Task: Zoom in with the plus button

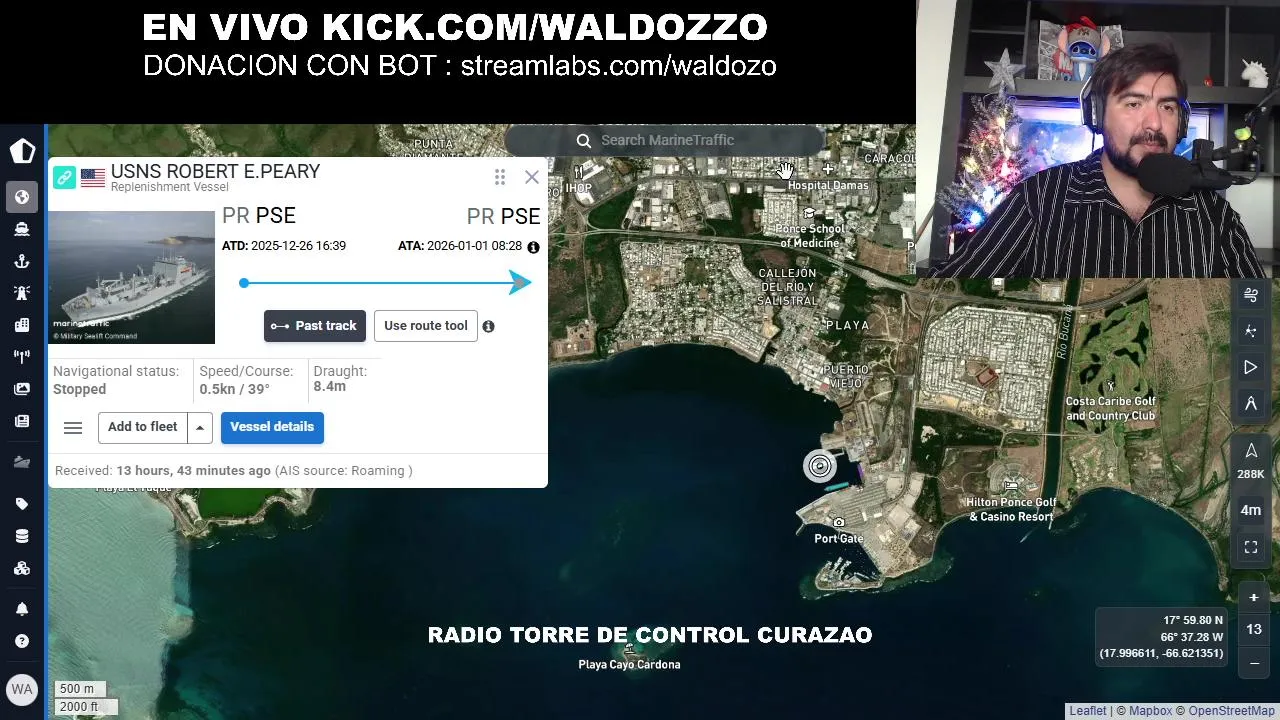Action: [x=1254, y=597]
